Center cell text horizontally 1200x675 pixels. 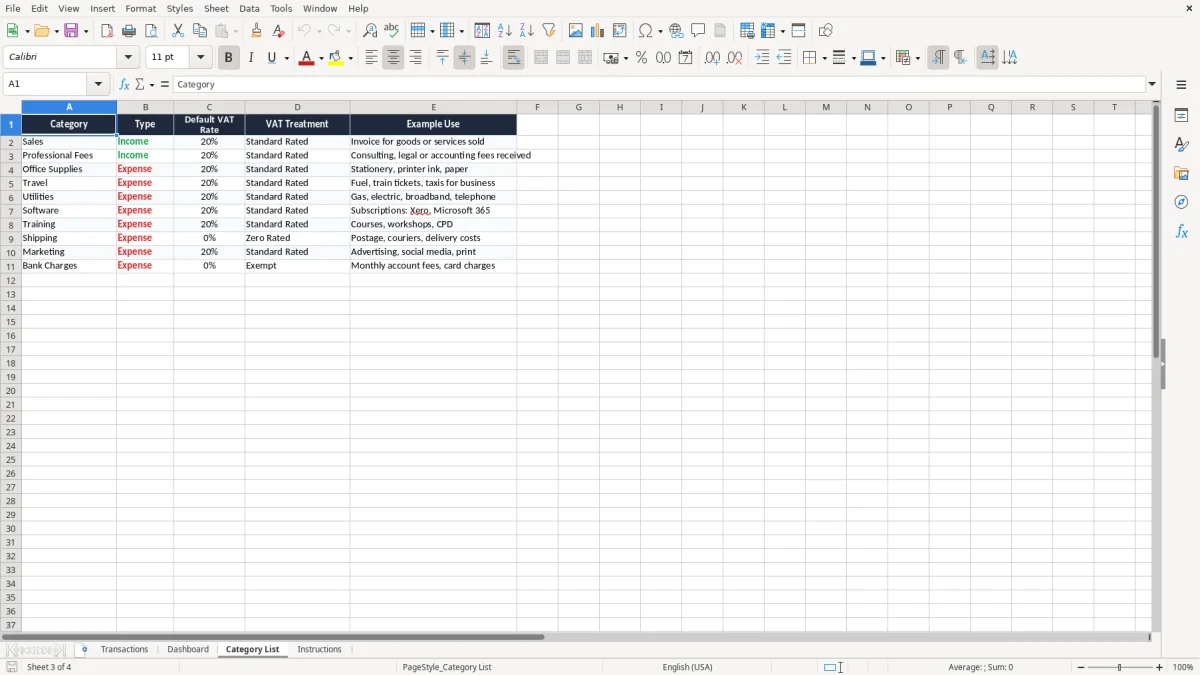tap(394, 58)
